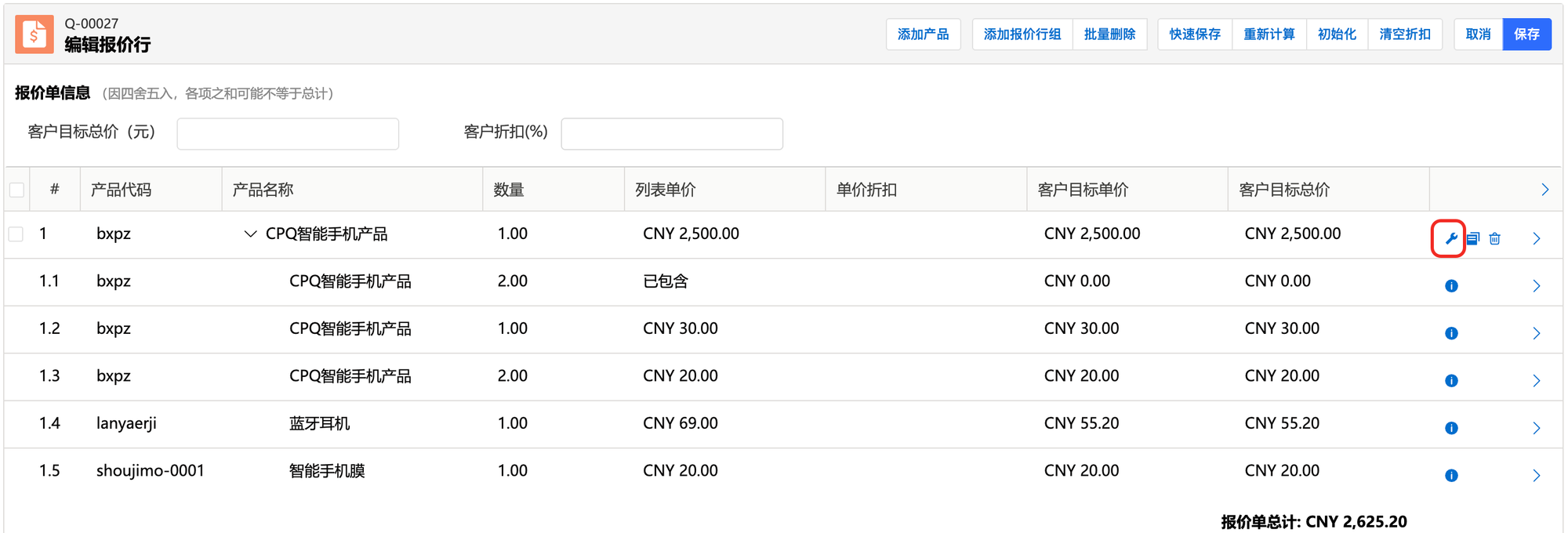This screenshot has height=533, width=1568.
Task: Show info for the 蓝牙耳机 row
Action: pyautogui.click(x=1451, y=429)
